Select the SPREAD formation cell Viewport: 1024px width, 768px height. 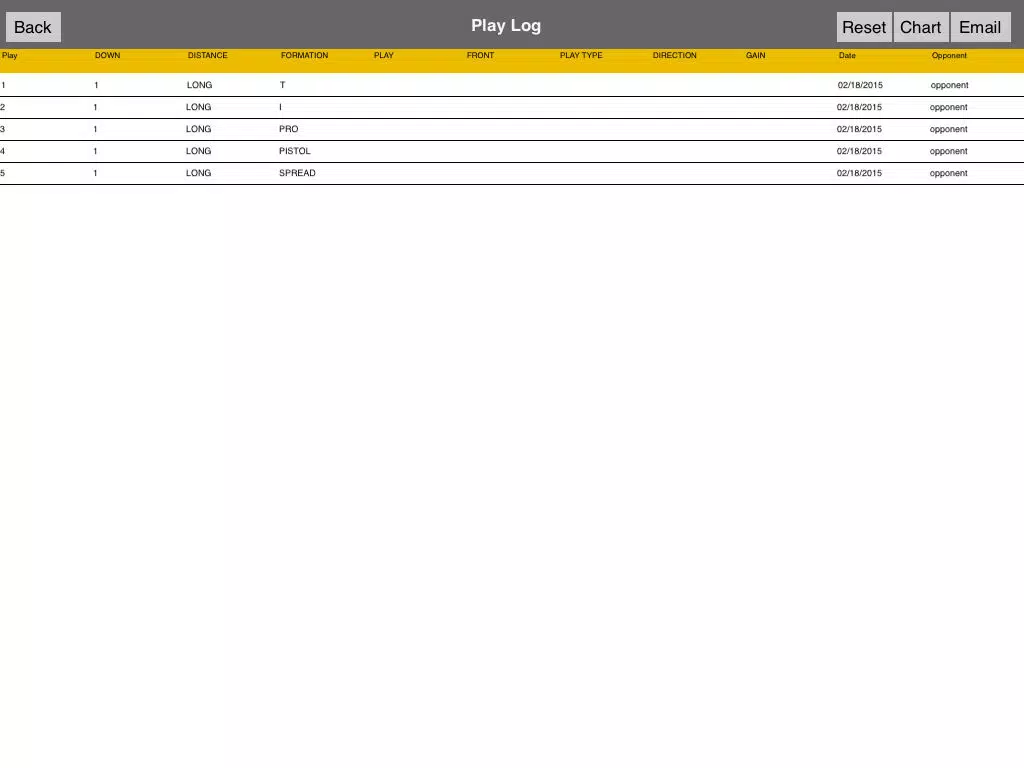[x=297, y=174]
